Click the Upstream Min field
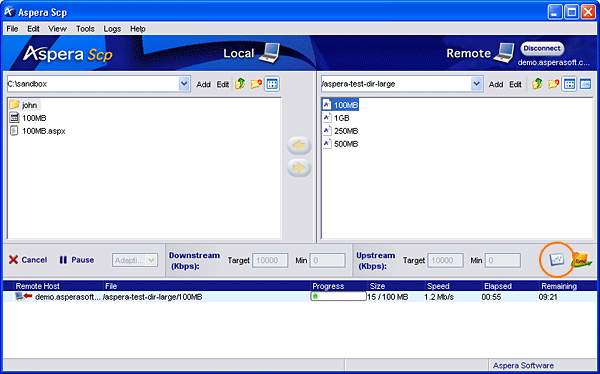Image resolution: width=600 pixels, height=374 pixels. 502,260
